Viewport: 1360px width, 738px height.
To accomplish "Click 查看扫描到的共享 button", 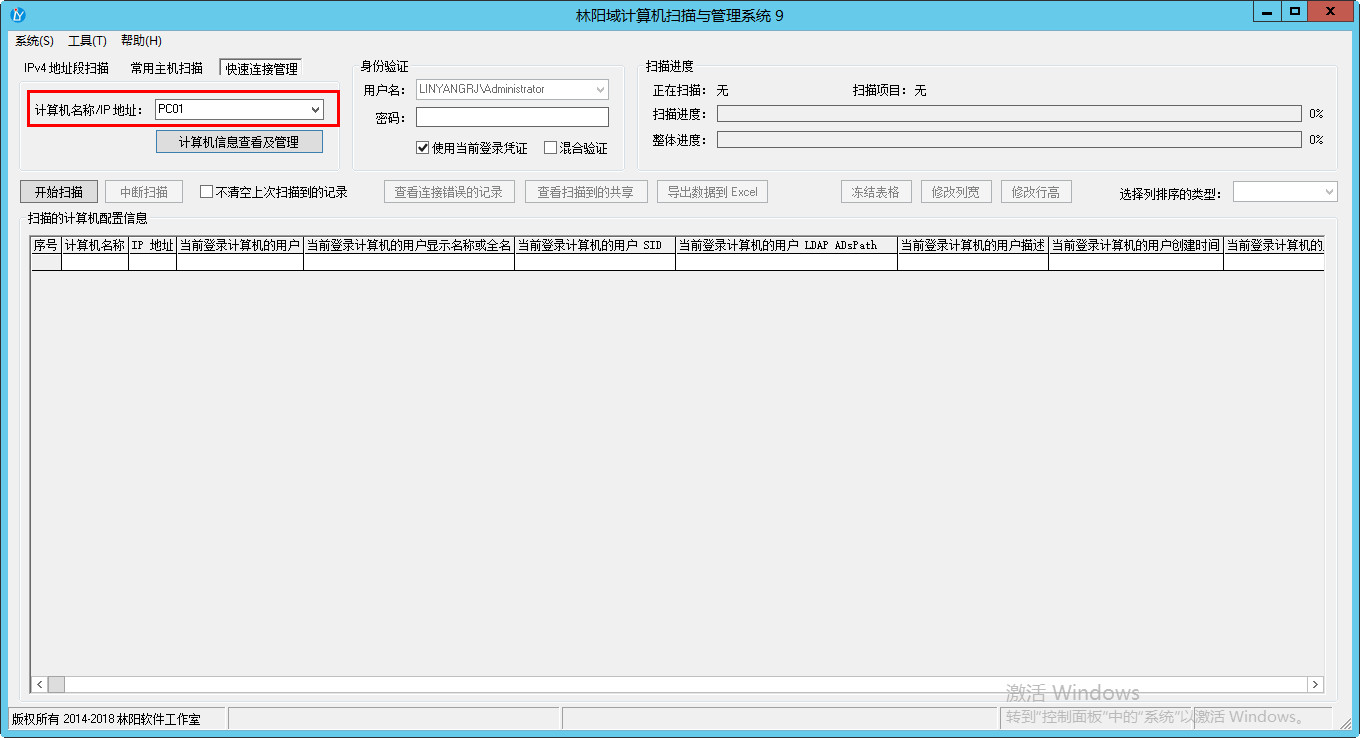I will click(586, 192).
